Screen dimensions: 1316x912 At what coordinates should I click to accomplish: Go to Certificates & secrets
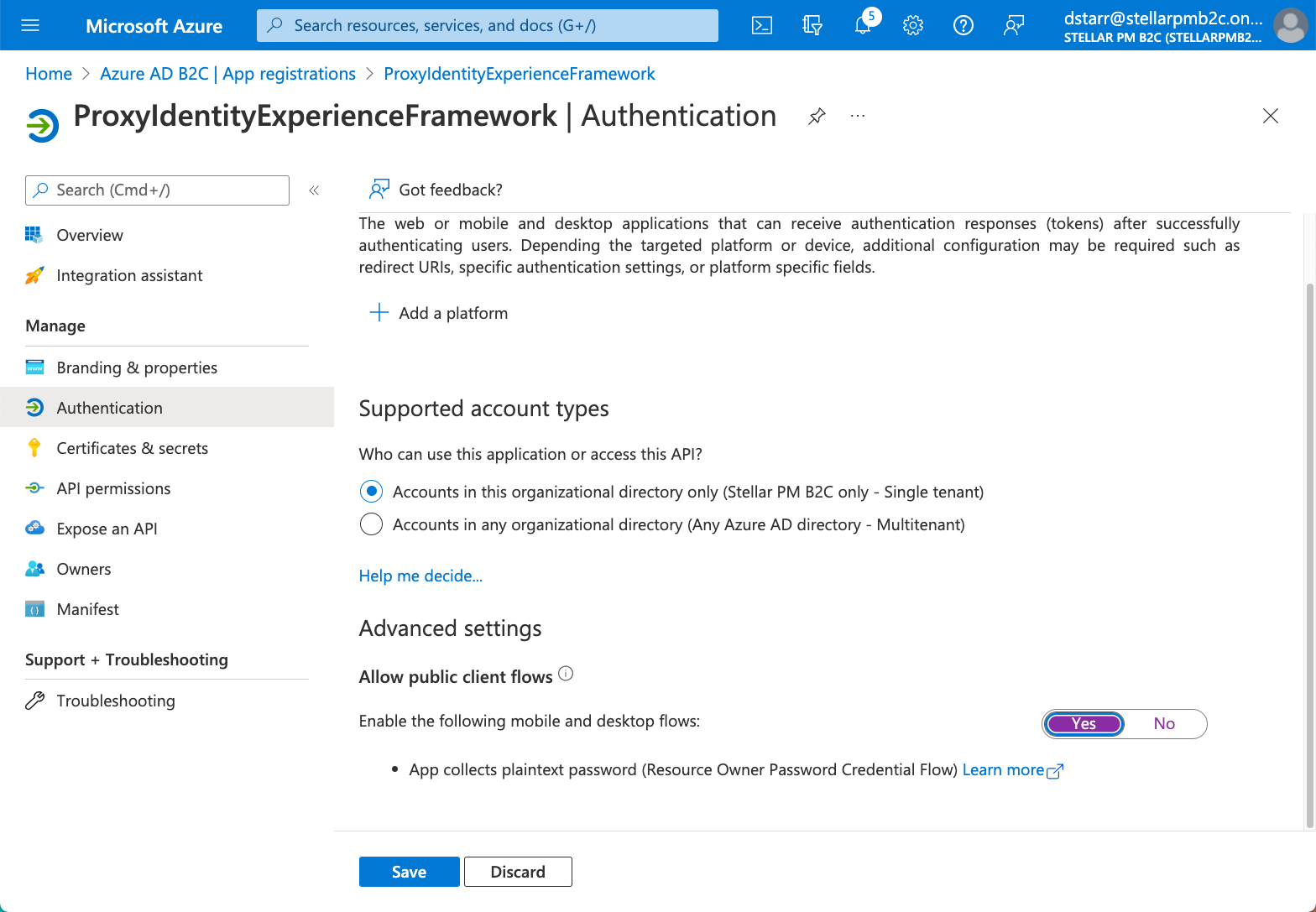pos(132,448)
